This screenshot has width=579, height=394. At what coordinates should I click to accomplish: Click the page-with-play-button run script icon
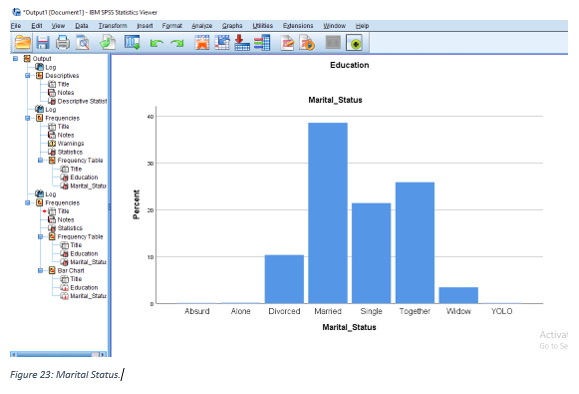tap(307, 43)
